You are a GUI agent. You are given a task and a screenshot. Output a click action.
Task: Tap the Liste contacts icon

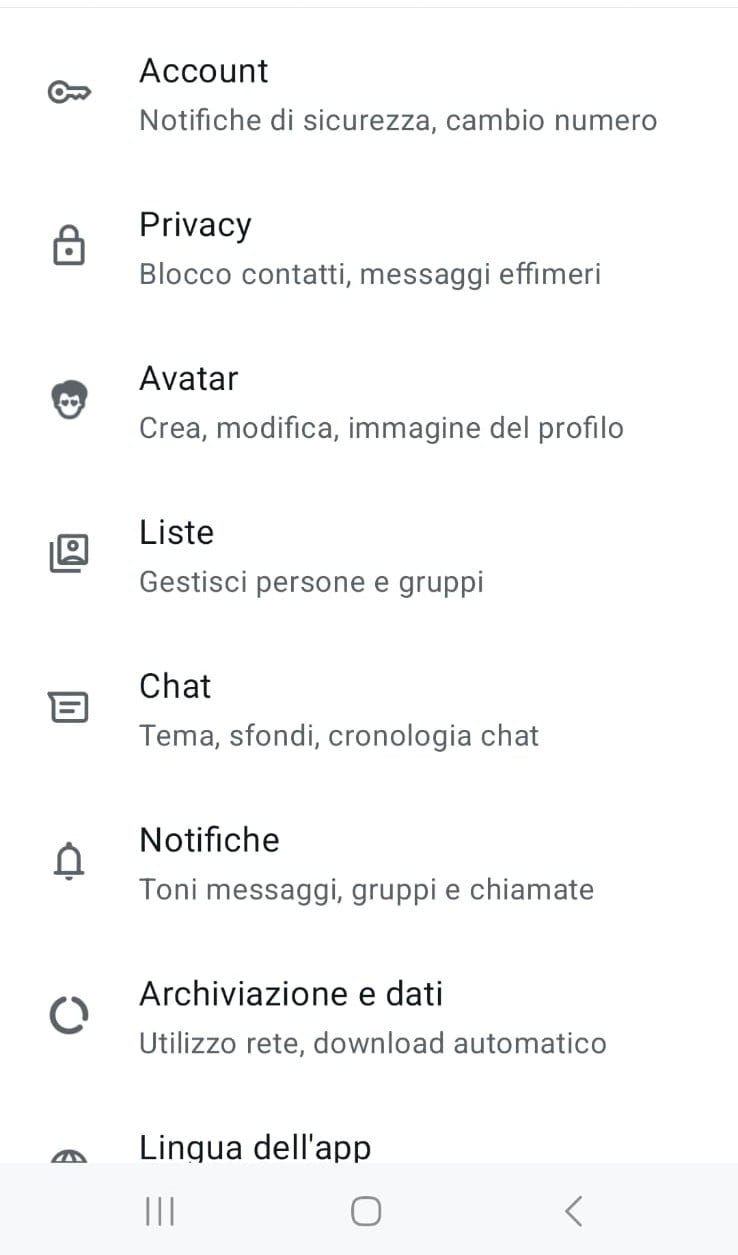click(69, 554)
